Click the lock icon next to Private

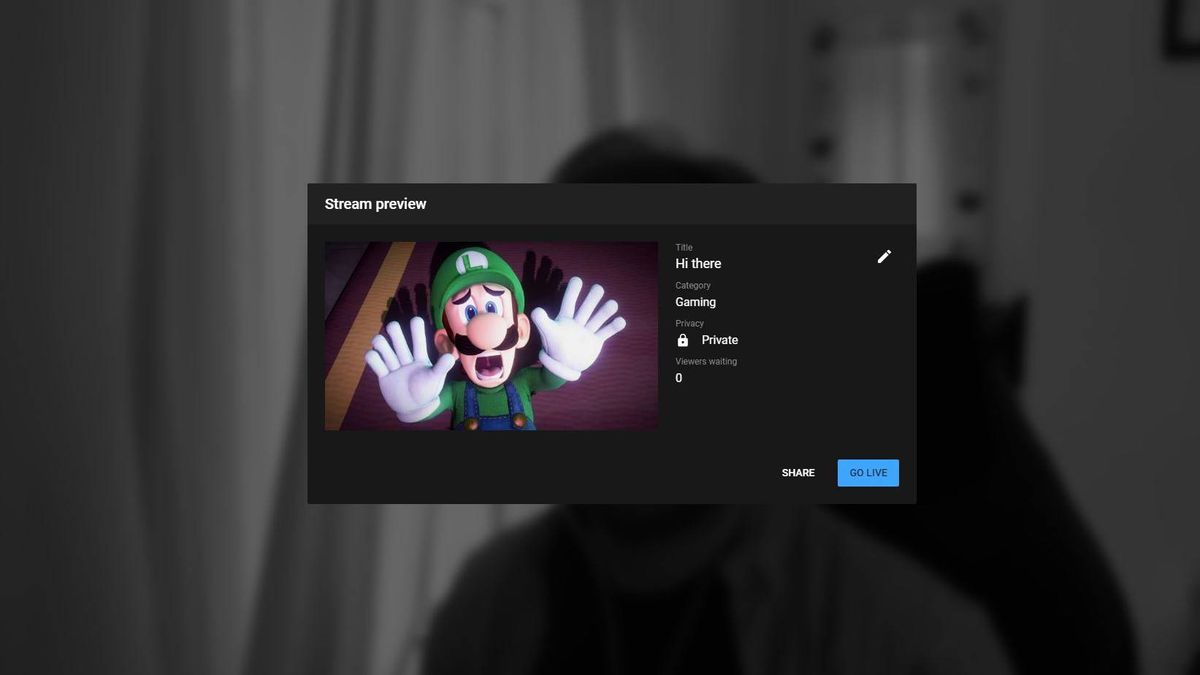coord(683,339)
